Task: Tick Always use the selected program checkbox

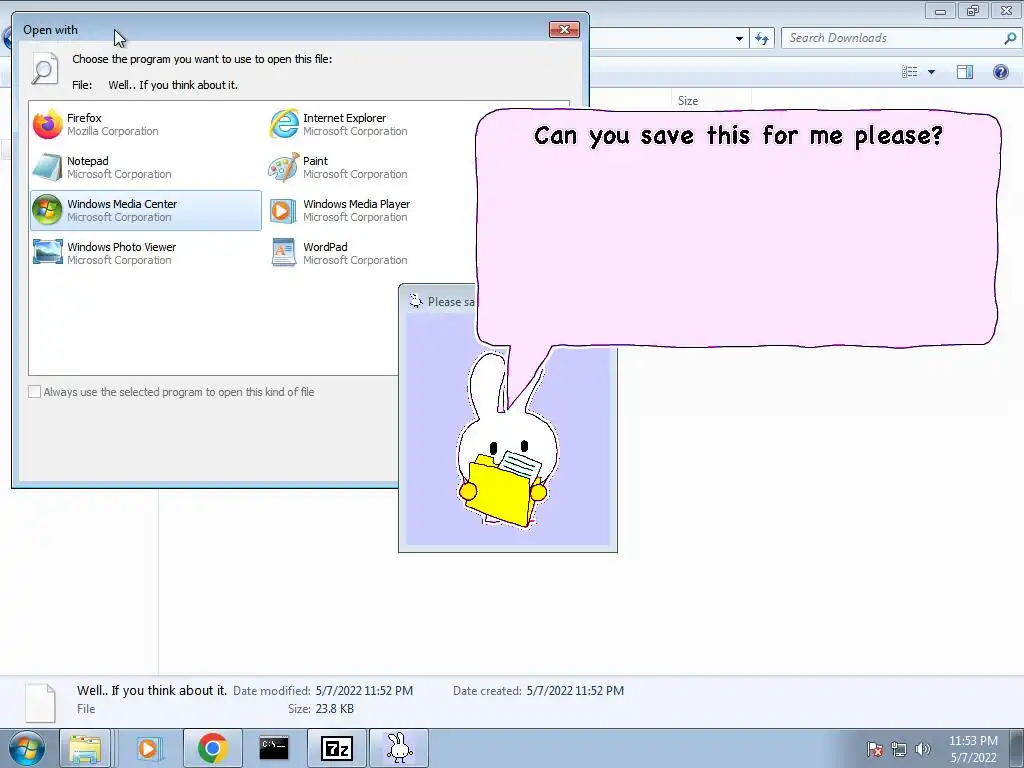Action: [x=35, y=392]
